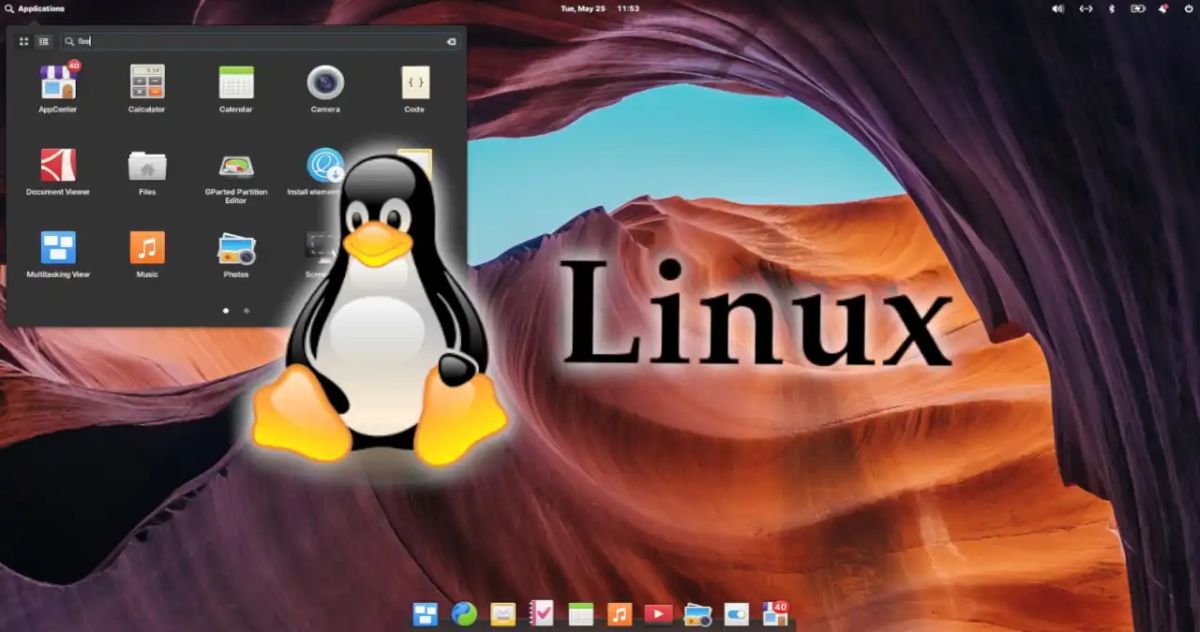The width and height of the screenshot is (1200, 632).
Task: Open the date and time dropdown
Action: pos(585,8)
